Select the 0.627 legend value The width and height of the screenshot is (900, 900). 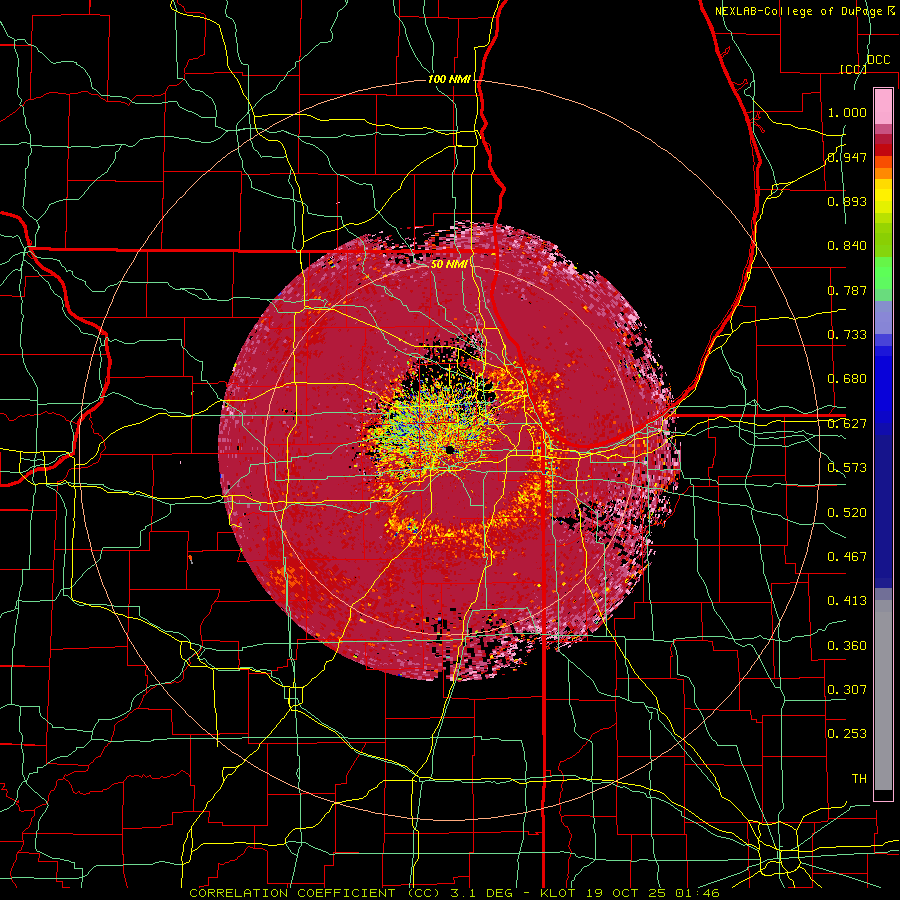[x=847, y=424]
